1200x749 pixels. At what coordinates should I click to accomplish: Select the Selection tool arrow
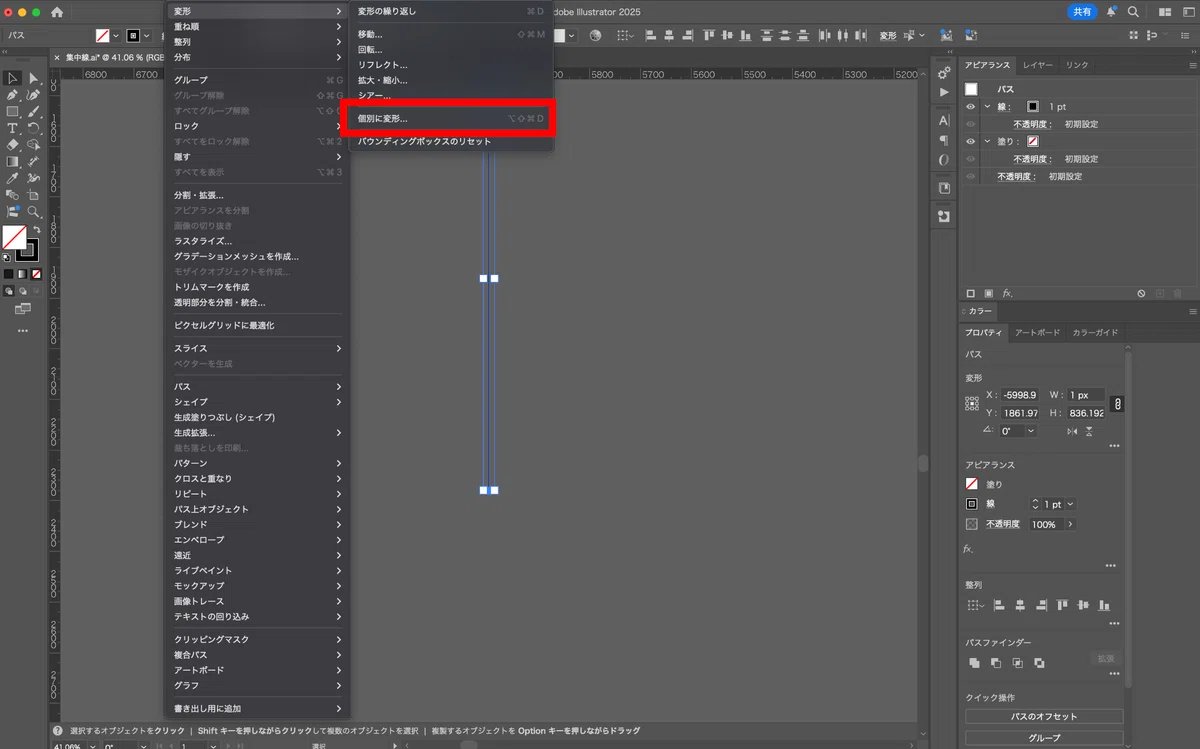(x=13, y=78)
